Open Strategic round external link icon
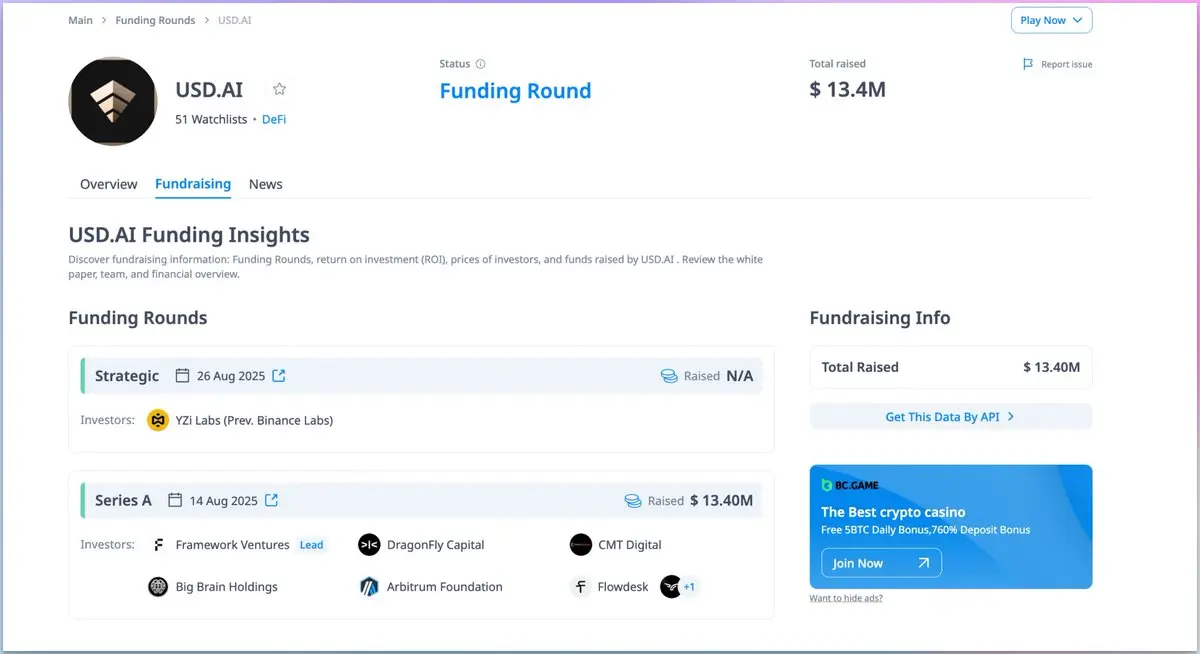Screen dimensions: 1200x654 coord(279,376)
